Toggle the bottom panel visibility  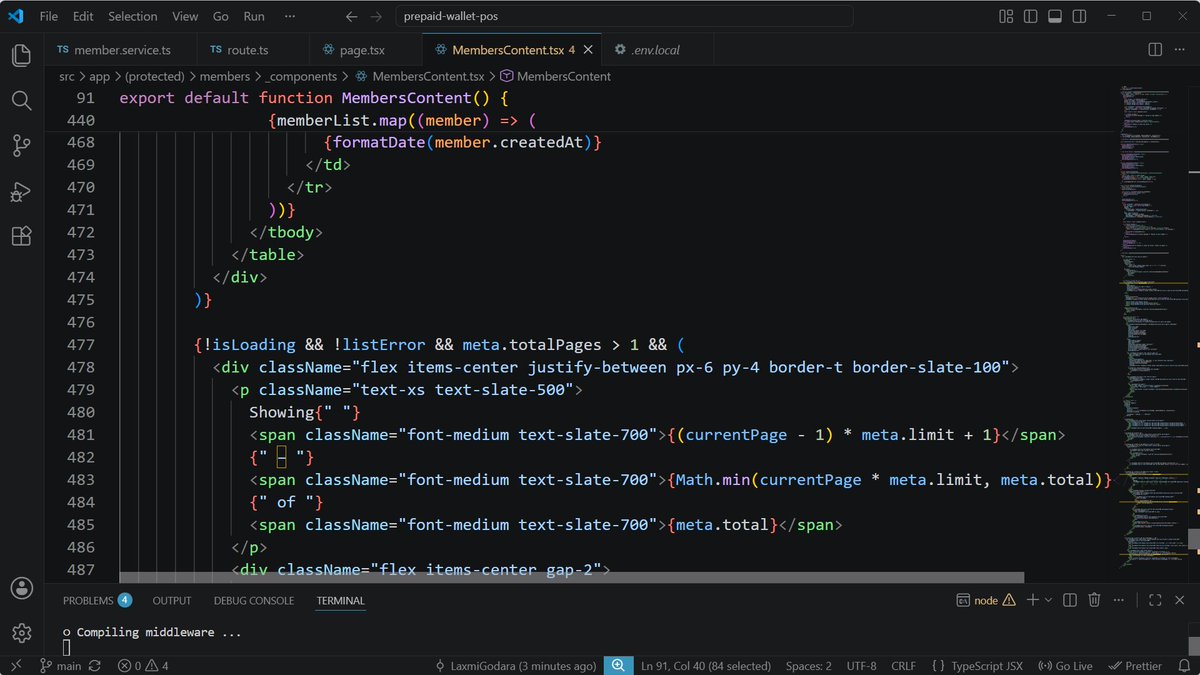[1054, 16]
